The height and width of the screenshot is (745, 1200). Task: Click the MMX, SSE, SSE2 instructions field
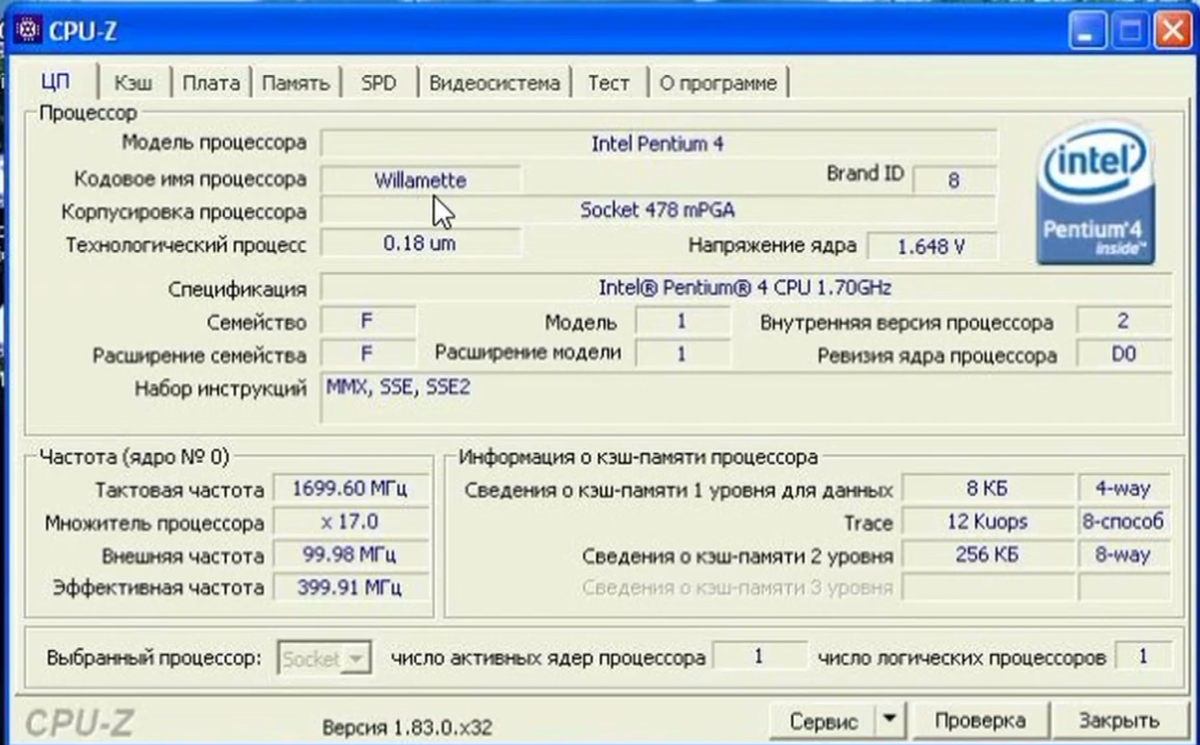(745, 398)
